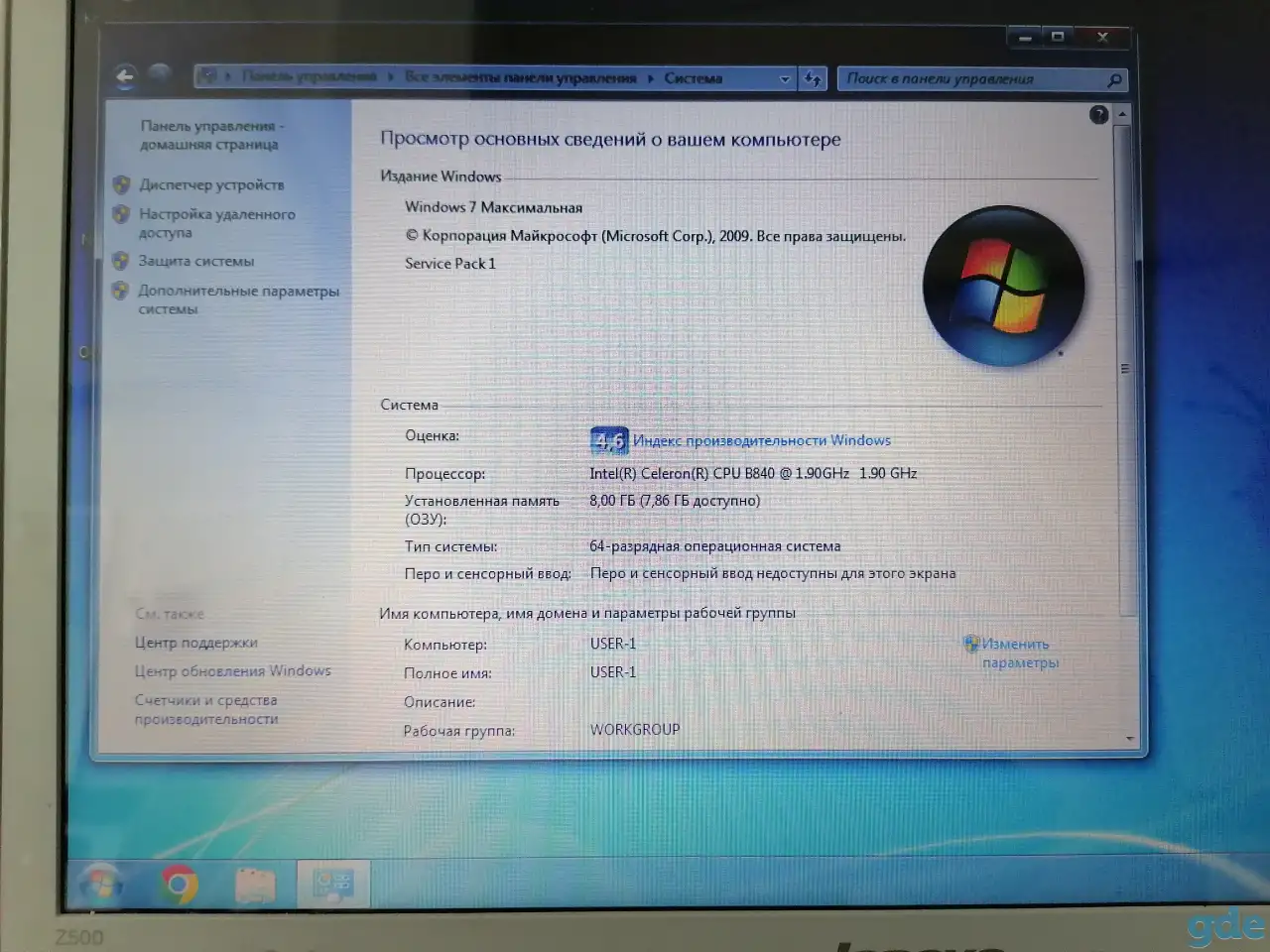Click the shield icon beside Настройка удаленного доступа
Viewport: 1270px width, 952px height.
(x=121, y=214)
